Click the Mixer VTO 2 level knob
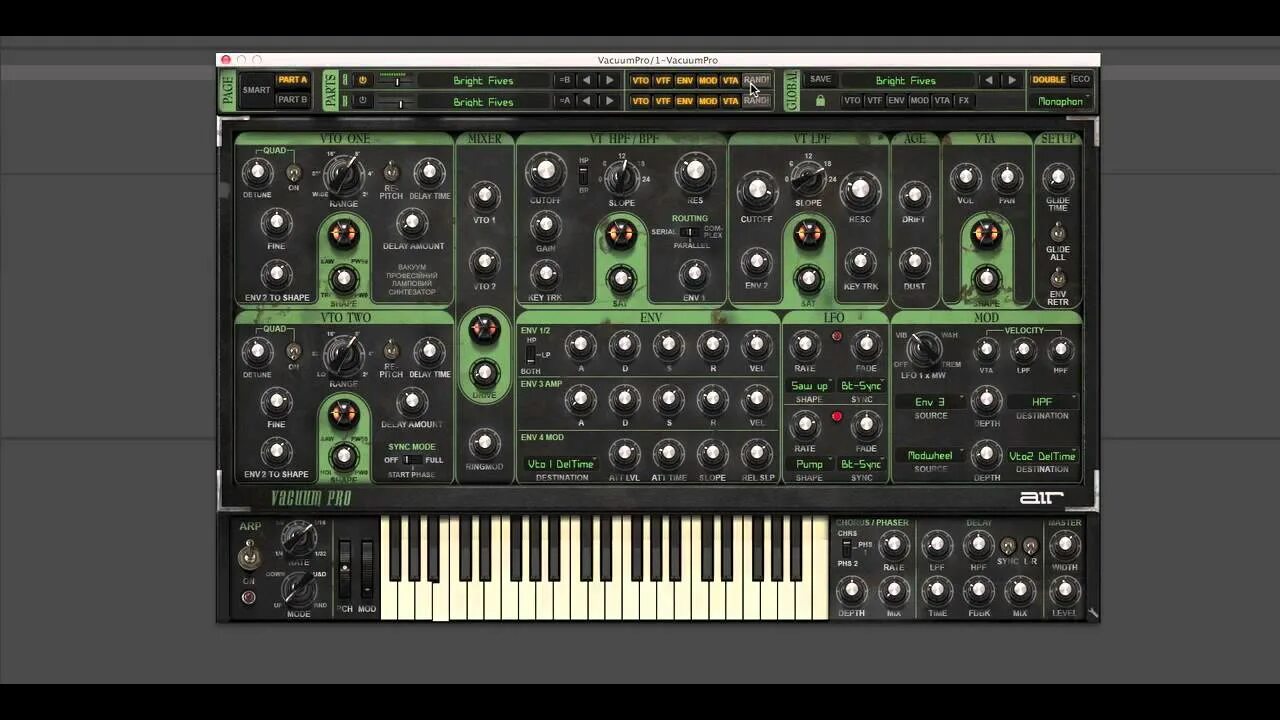The height and width of the screenshot is (720, 1280). click(485, 263)
